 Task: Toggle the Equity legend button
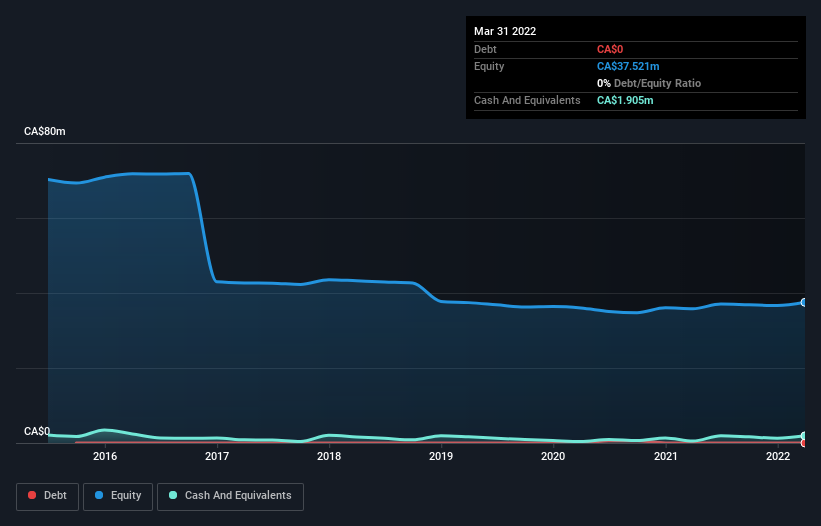118,496
